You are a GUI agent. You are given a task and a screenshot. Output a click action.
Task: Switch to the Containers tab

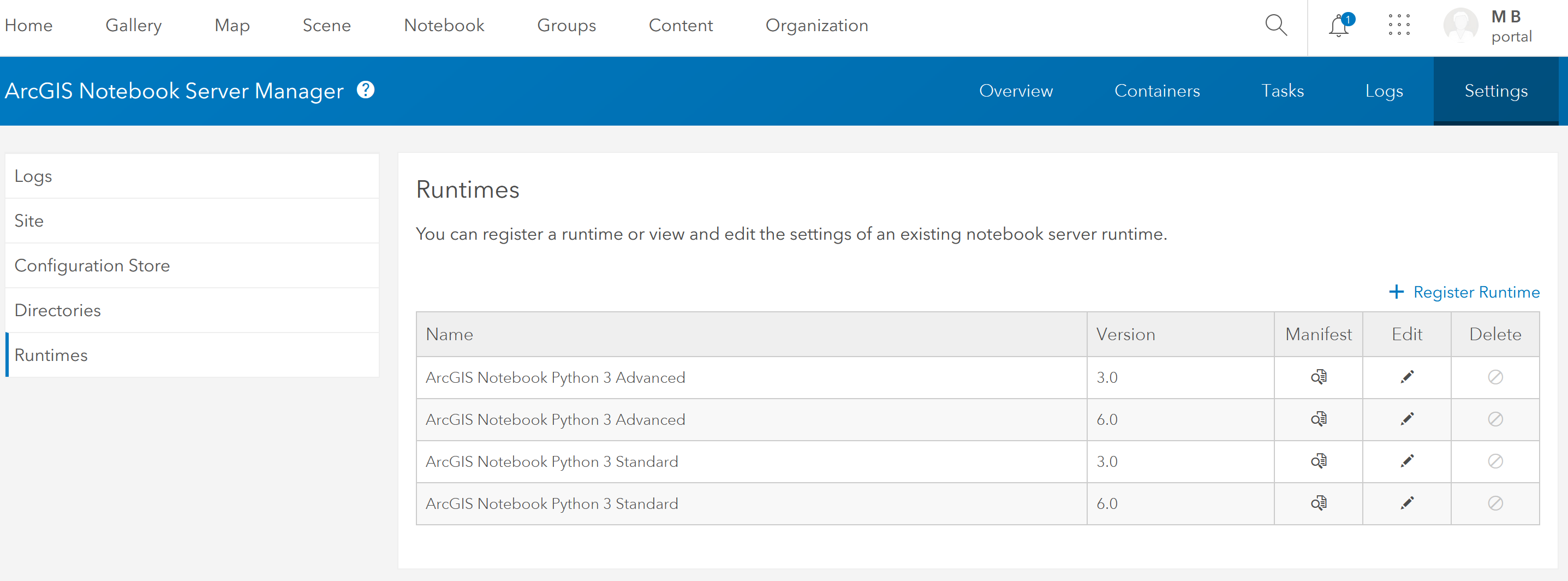click(x=1156, y=91)
